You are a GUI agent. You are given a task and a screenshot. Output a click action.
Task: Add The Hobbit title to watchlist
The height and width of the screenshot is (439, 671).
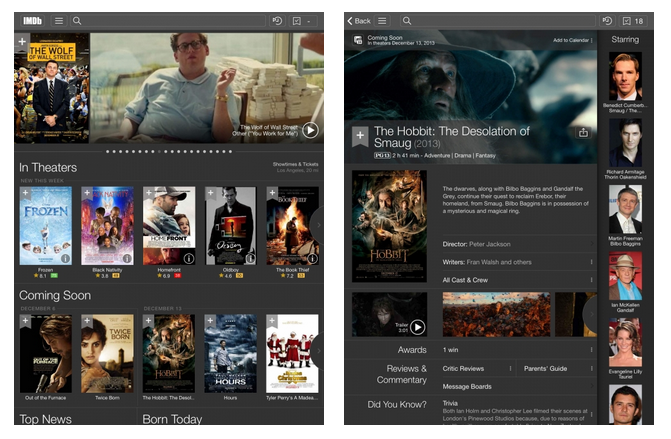(360, 136)
